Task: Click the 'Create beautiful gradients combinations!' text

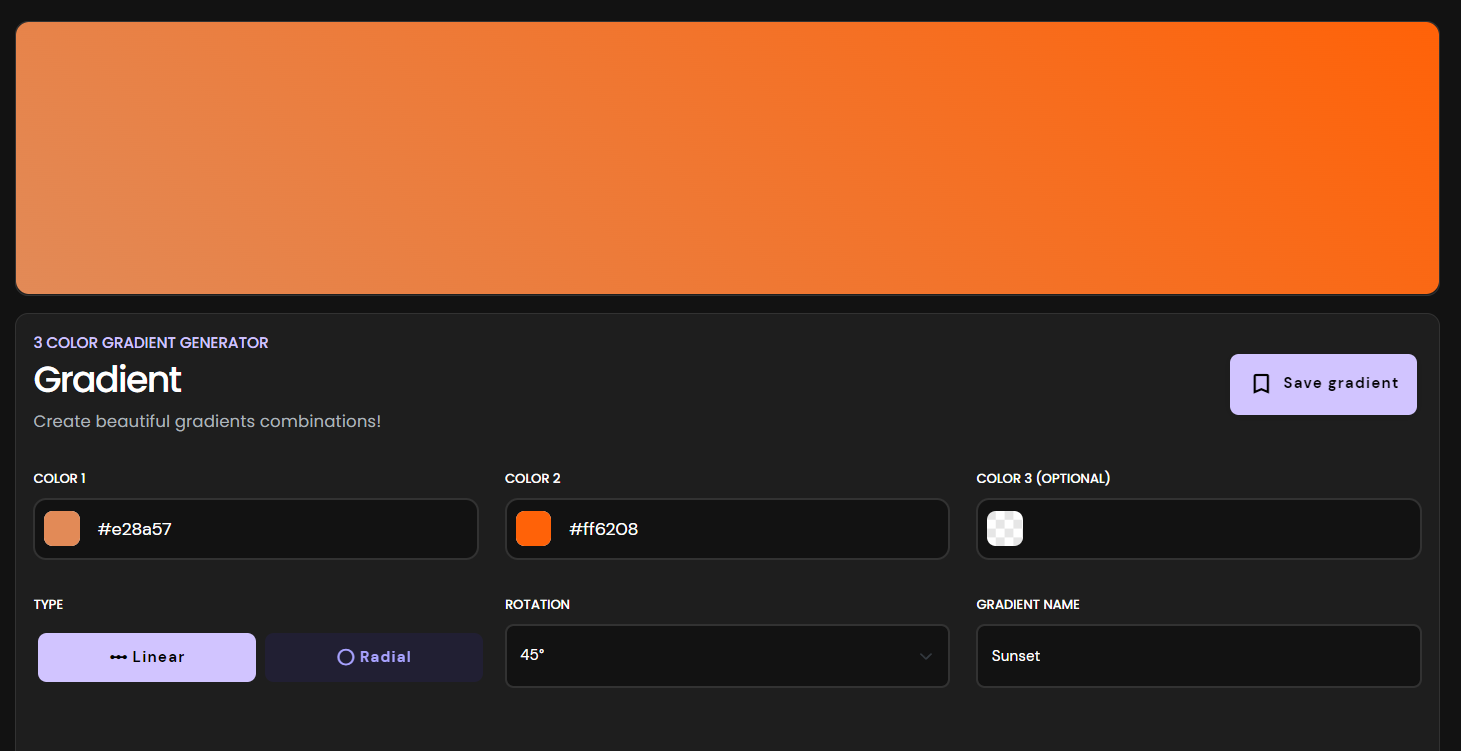Action: click(207, 421)
